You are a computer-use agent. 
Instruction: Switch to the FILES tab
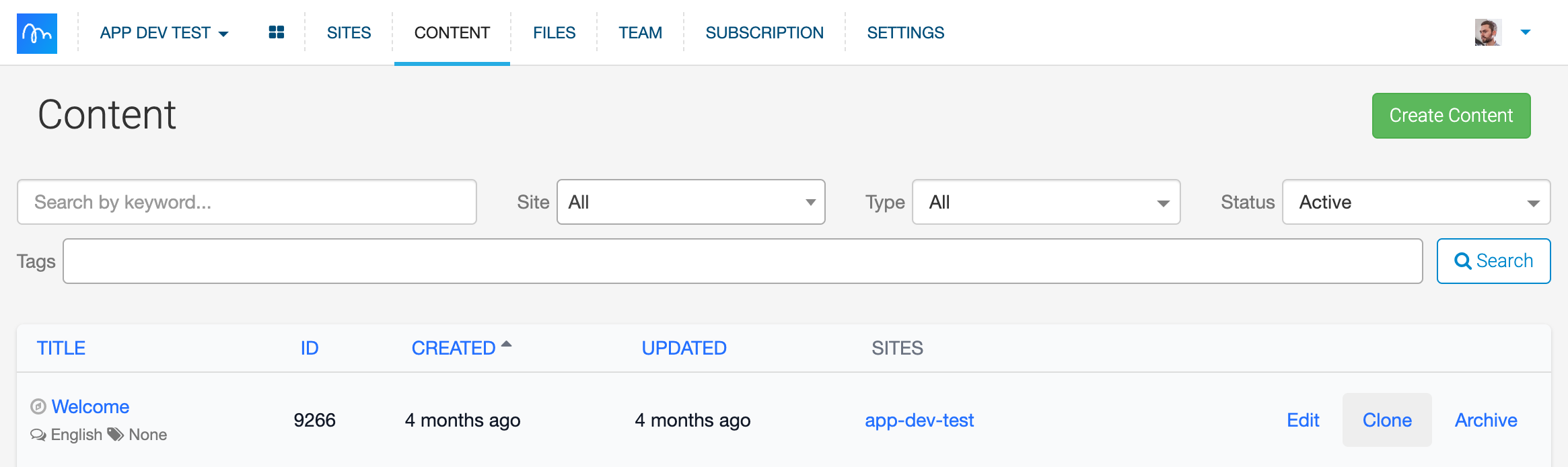(x=554, y=33)
